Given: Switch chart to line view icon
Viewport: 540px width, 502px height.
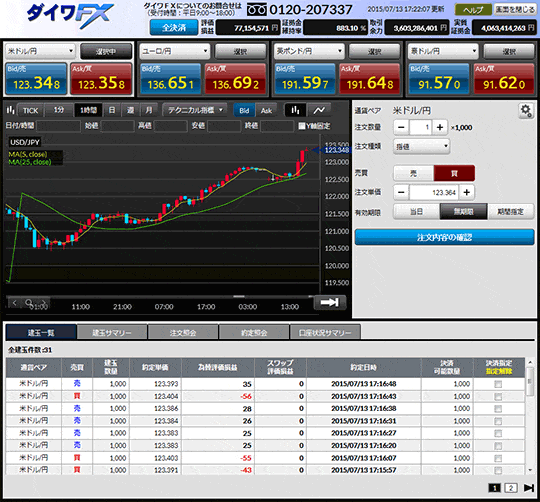Looking at the screenshot, I should (x=319, y=110).
